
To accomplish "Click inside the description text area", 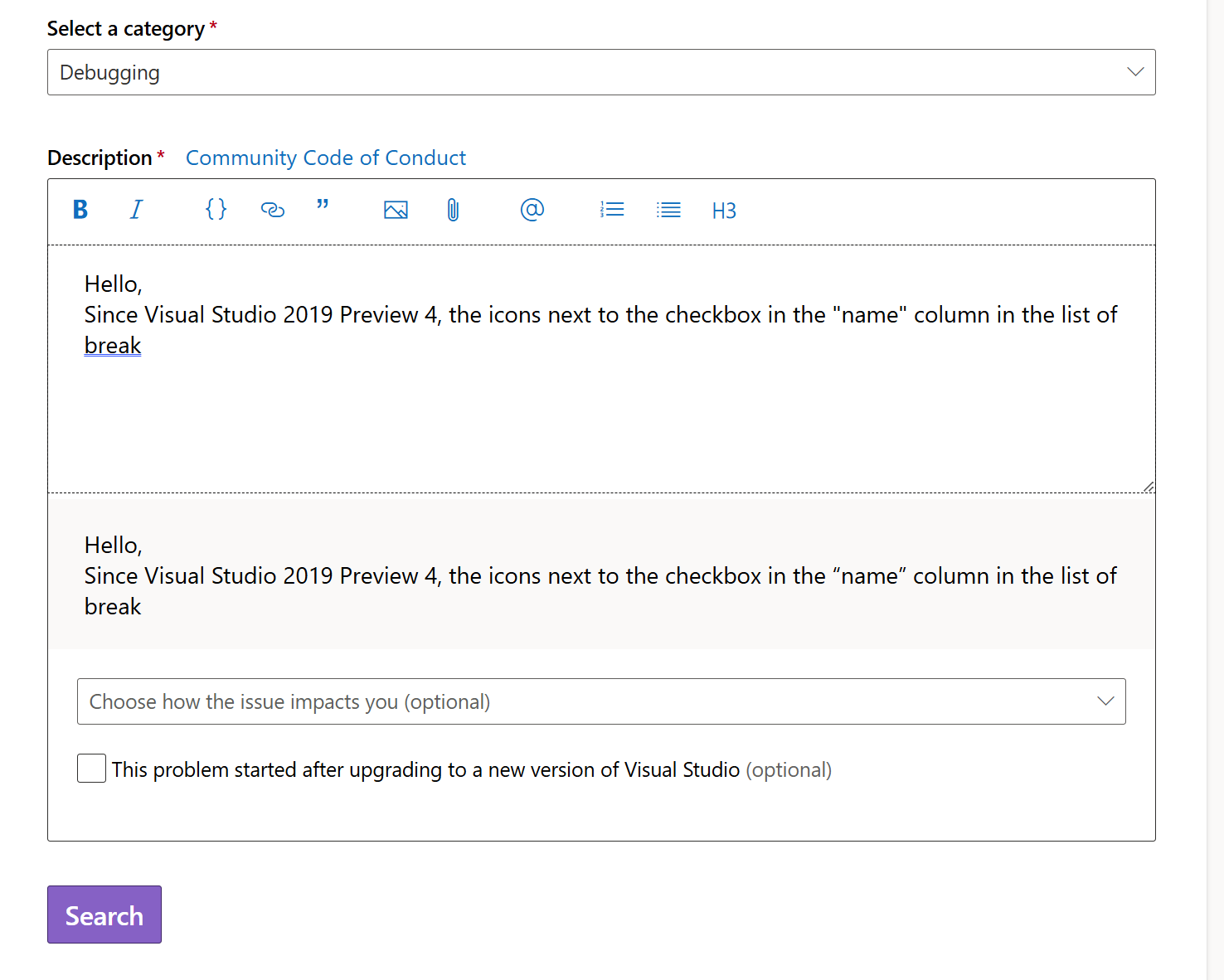I will (x=600, y=415).
